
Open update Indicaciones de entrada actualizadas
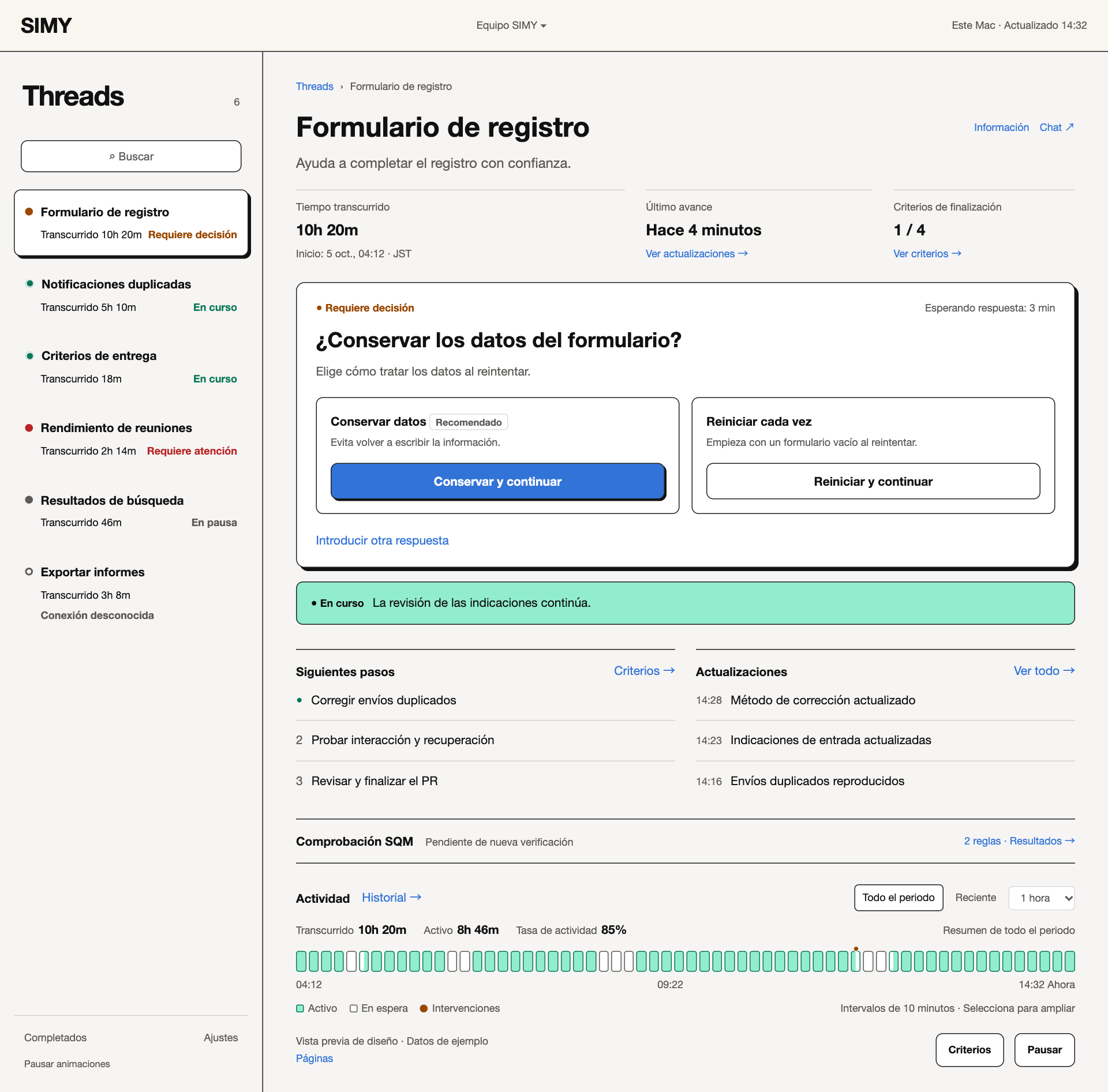(x=885, y=740)
